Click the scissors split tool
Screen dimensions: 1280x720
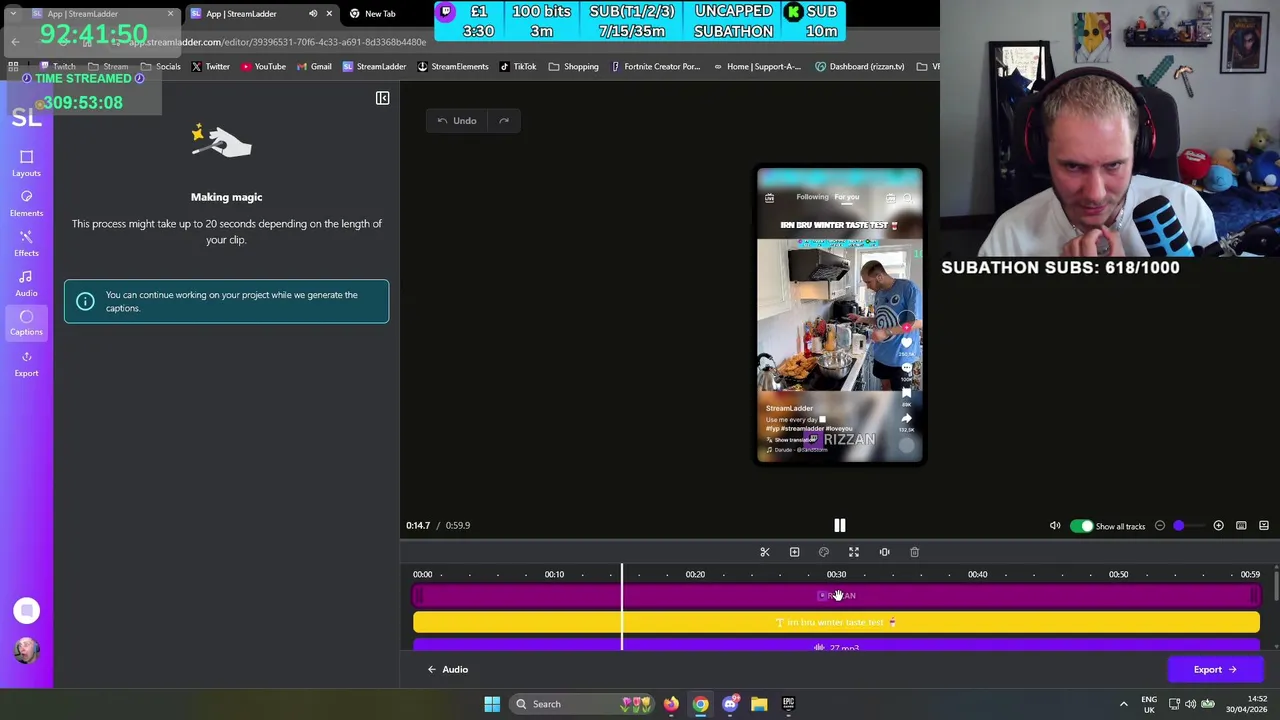click(765, 552)
